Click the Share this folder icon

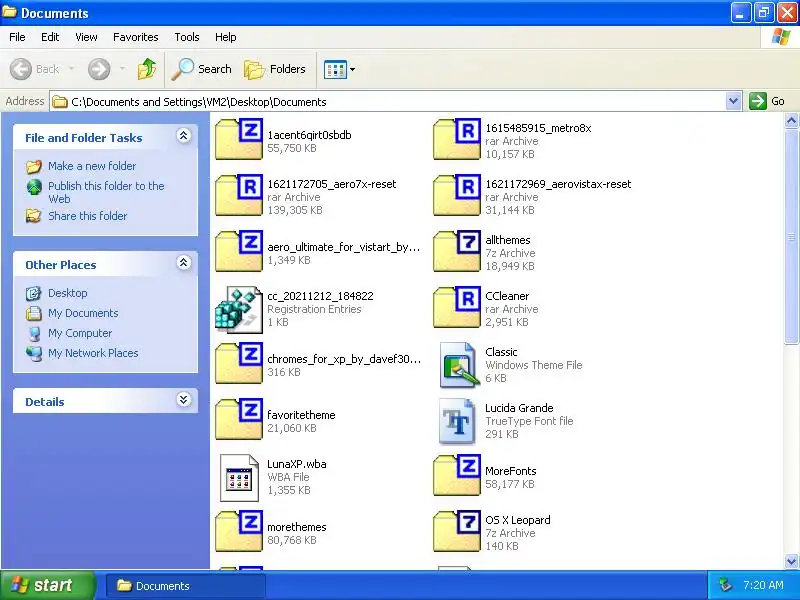(x=34, y=216)
